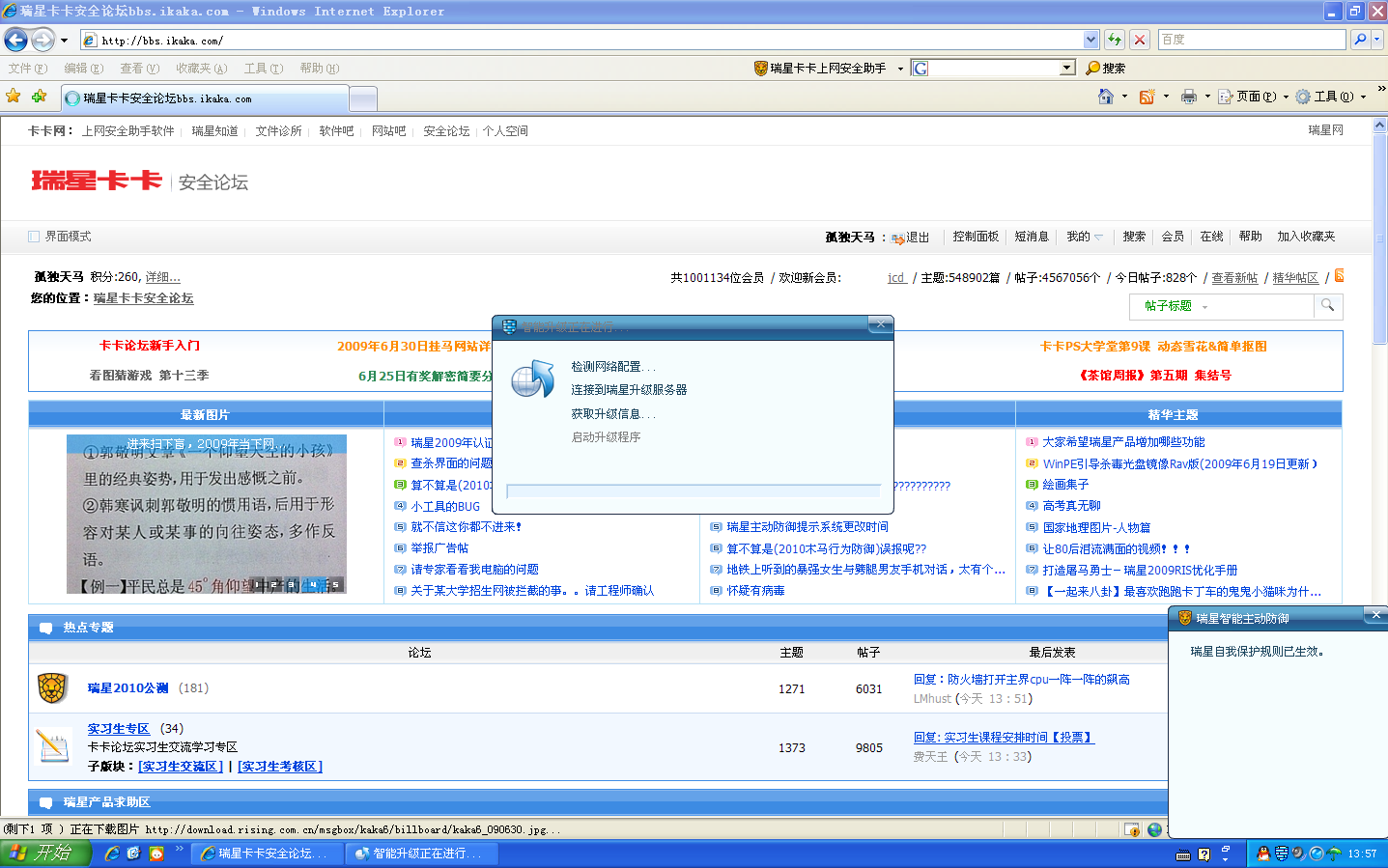The image size is (1388, 868).
Task: Click the 搜索 button in the Rising toolbar
Action: 1106,68
